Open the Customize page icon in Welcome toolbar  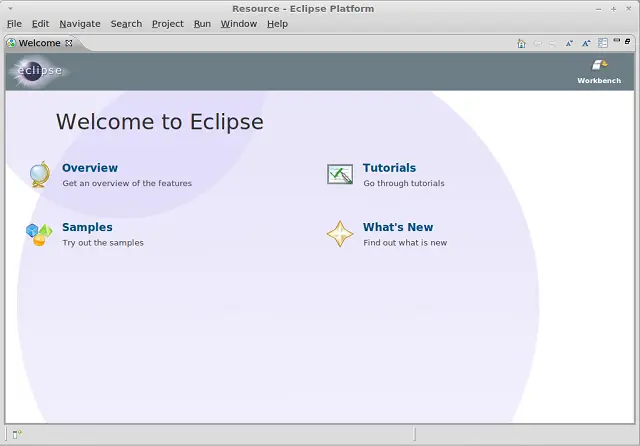pos(602,43)
